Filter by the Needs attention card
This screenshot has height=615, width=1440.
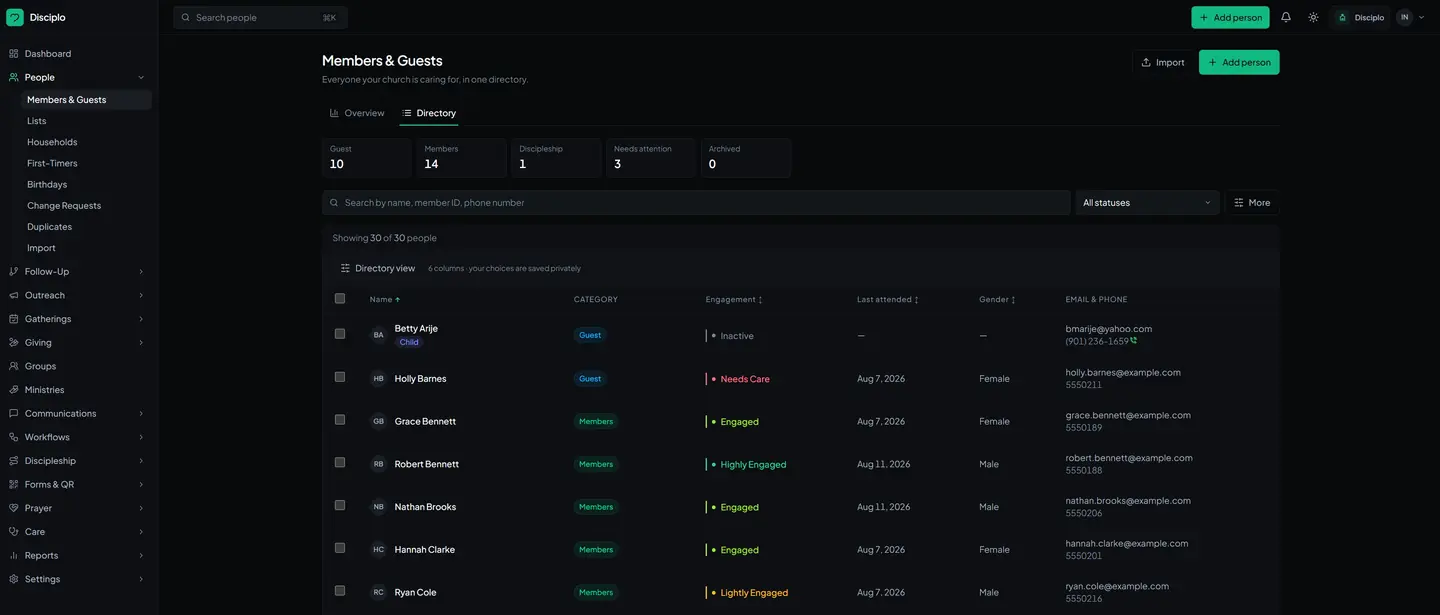pos(651,158)
